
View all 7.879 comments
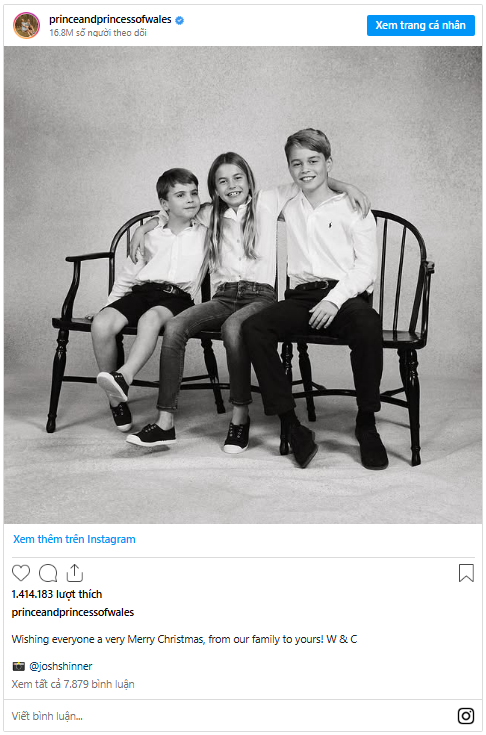tap(73, 684)
